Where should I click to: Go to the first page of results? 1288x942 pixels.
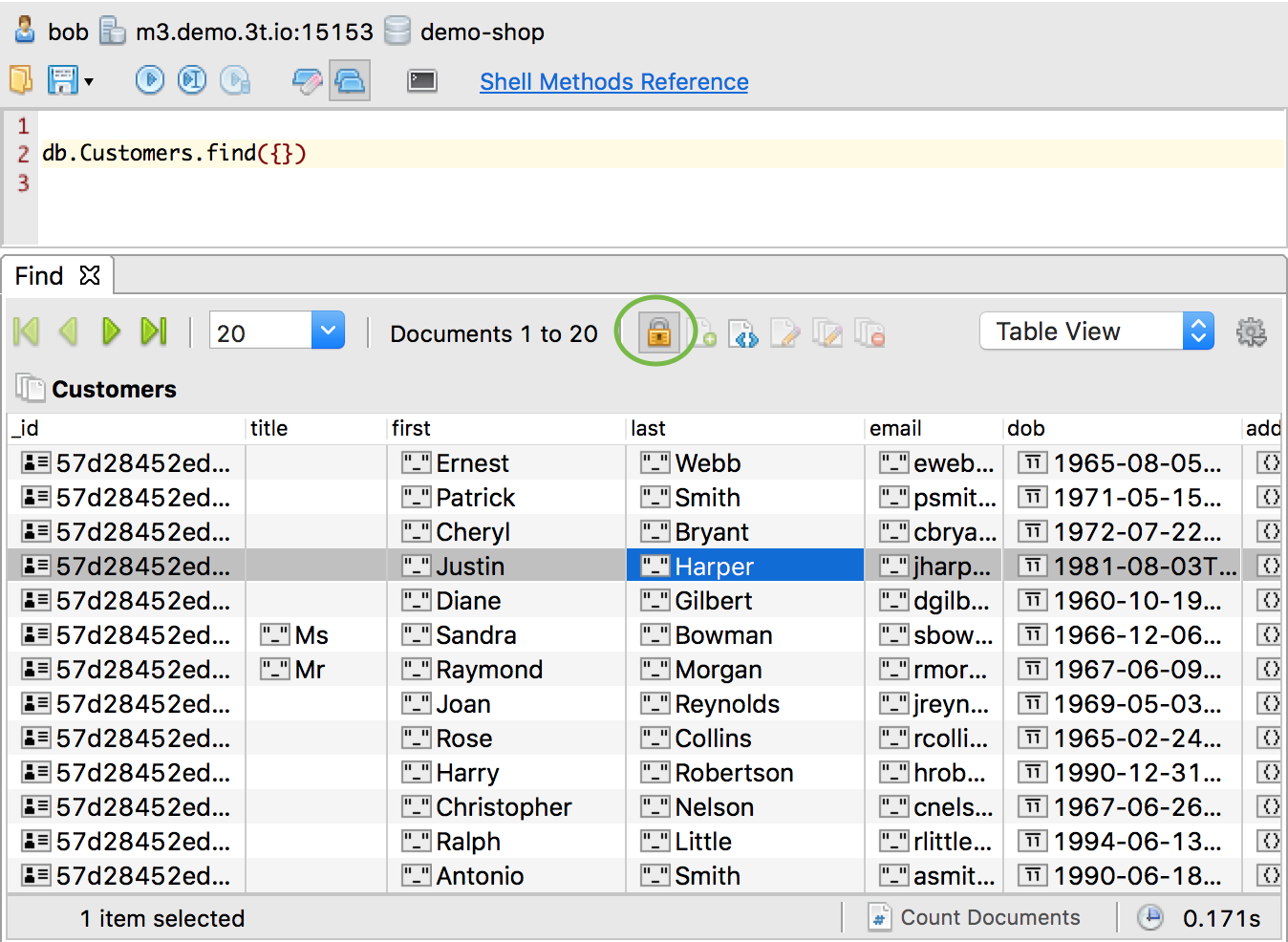(x=27, y=332)
